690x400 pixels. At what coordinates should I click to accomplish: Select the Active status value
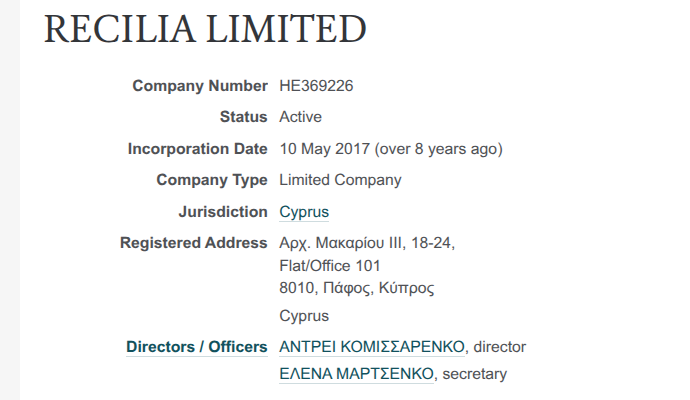300,117
